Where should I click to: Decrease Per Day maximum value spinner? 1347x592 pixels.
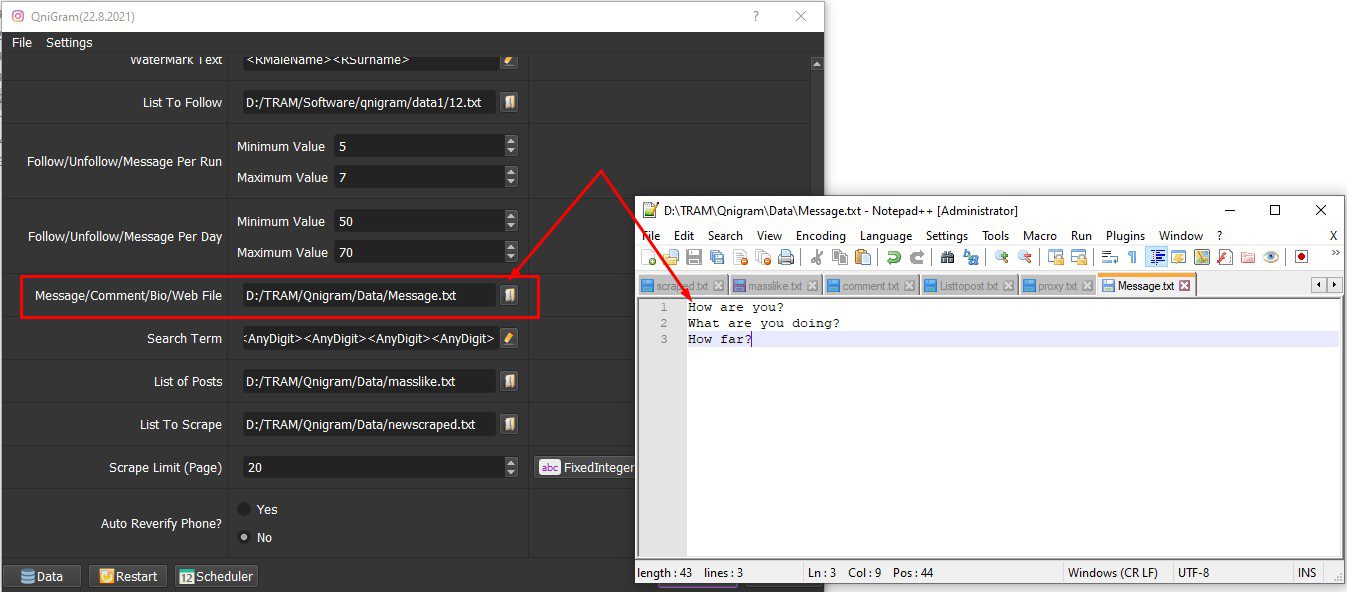coord(511,257)
